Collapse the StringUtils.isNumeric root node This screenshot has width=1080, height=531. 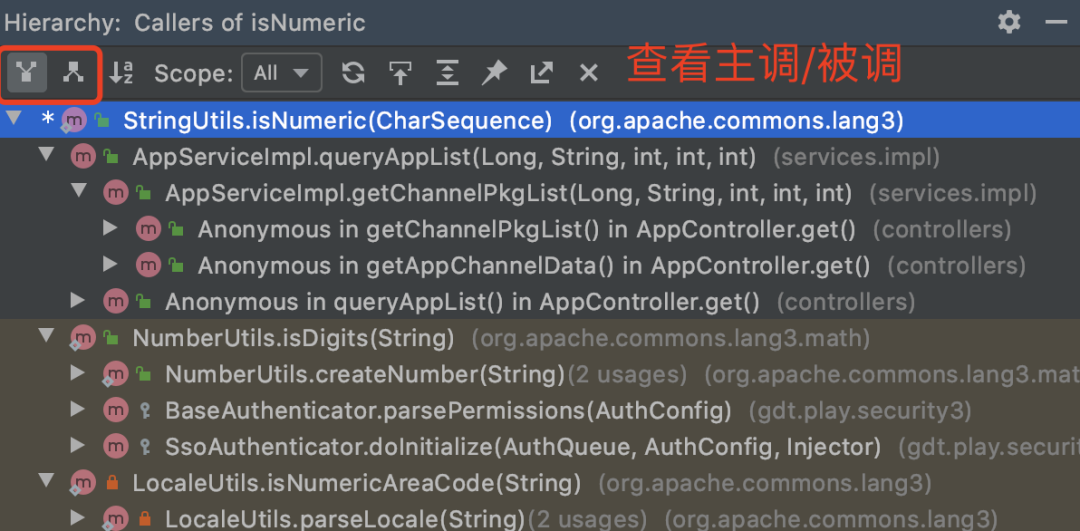point(13,121)
